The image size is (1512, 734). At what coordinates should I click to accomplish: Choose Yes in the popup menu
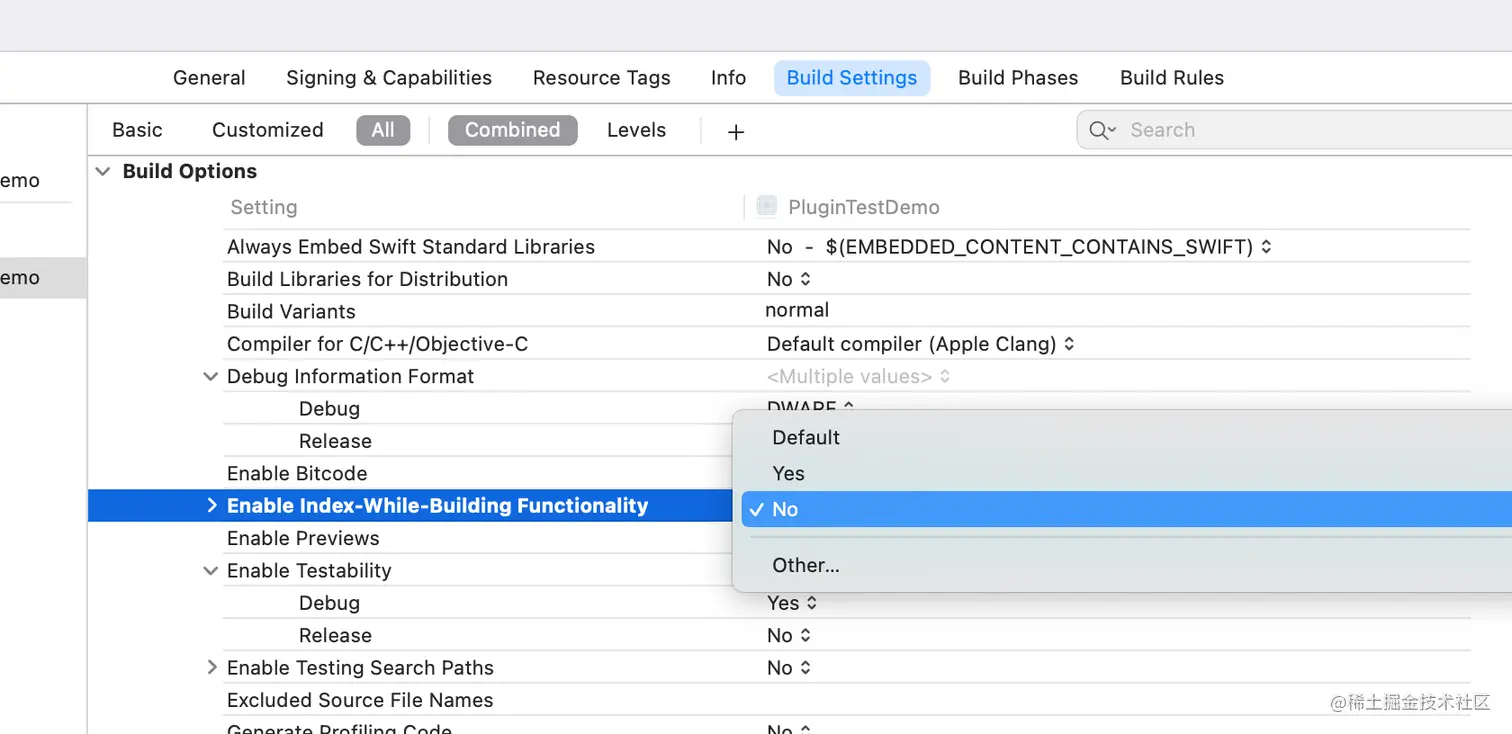(x=788, y=474)
